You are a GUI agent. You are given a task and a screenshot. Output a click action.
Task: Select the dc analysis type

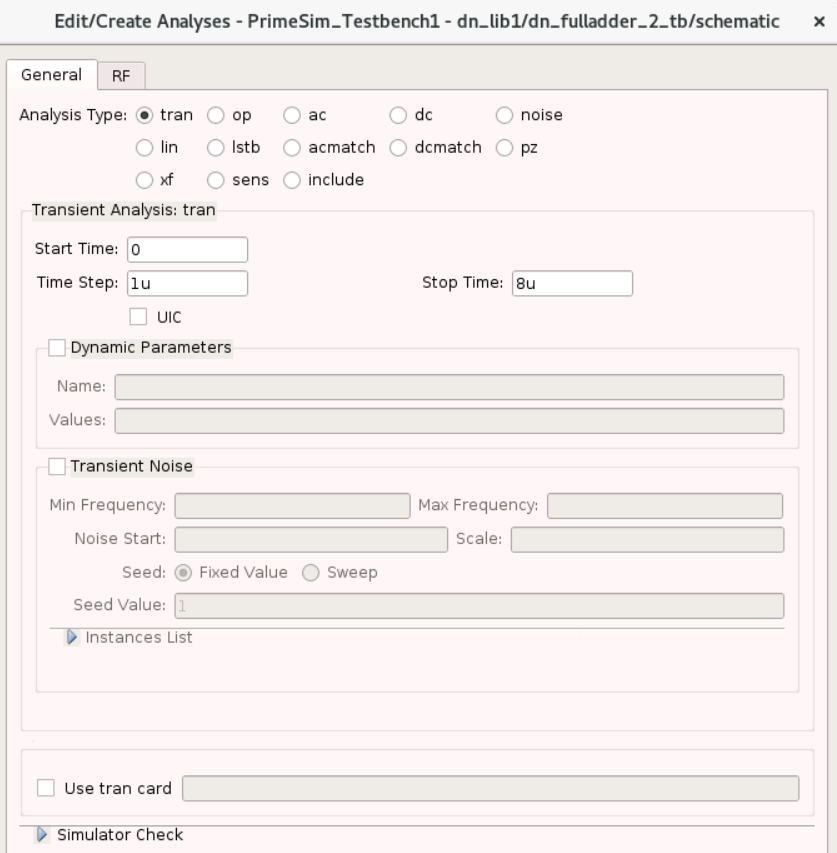coord(399,113)
